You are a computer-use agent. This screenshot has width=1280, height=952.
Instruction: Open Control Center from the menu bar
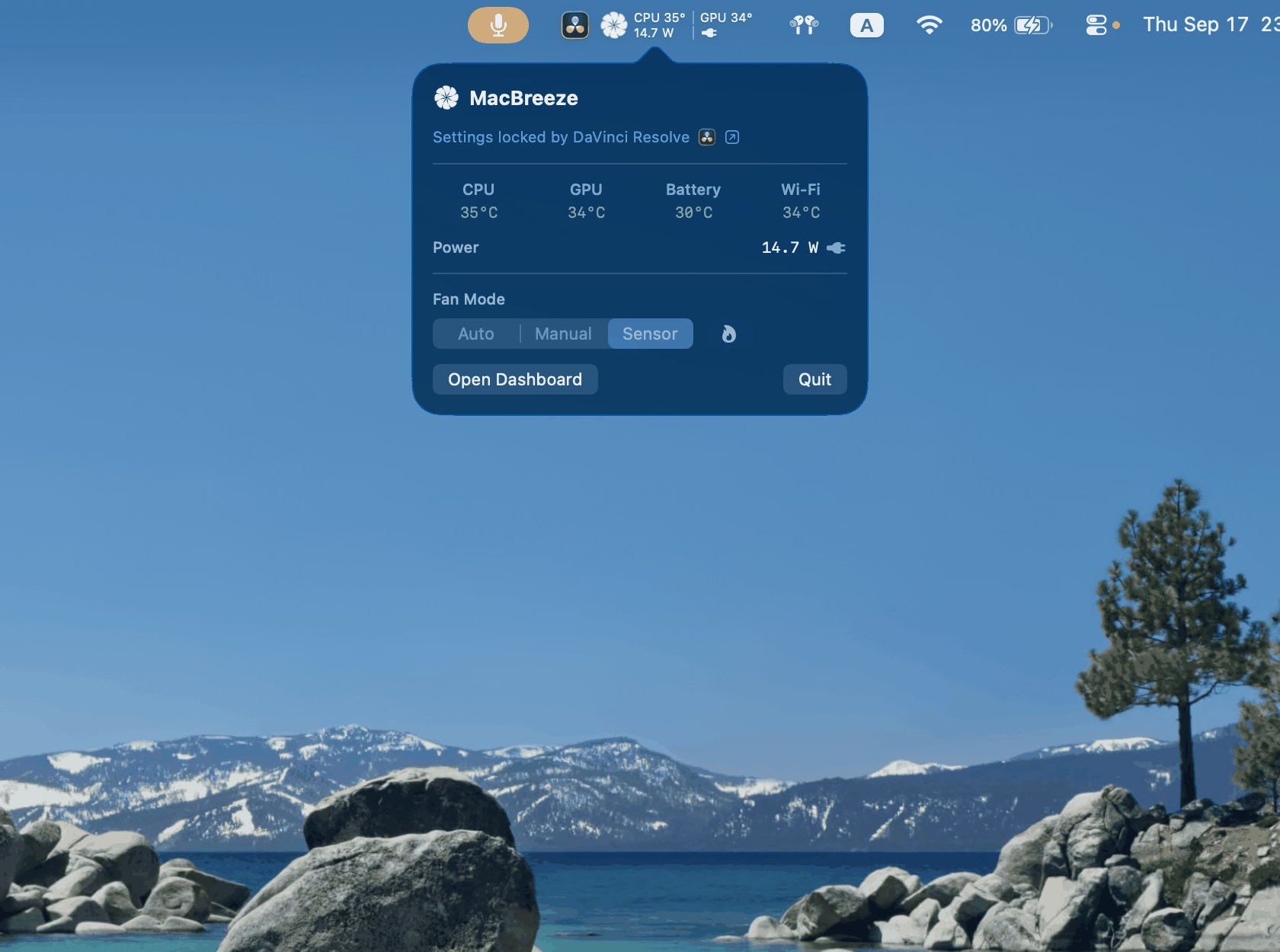(x=1096, y=25)
